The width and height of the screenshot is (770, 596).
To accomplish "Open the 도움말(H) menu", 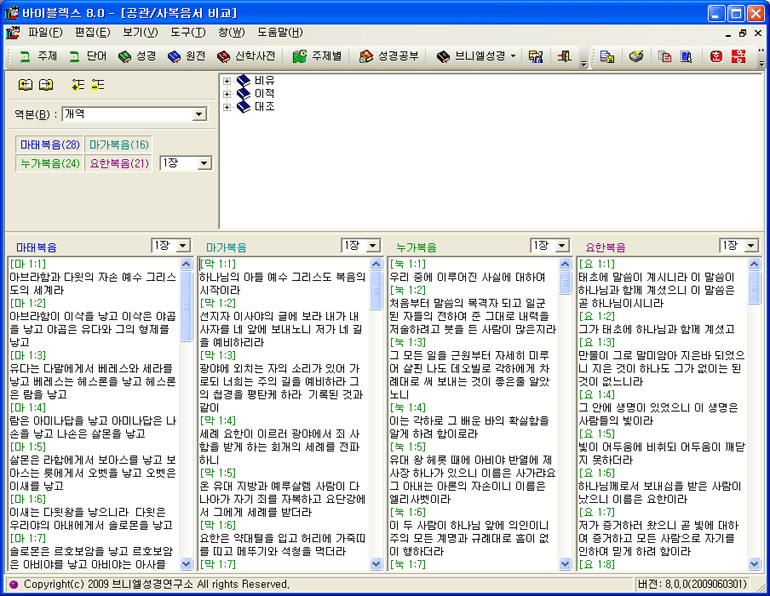I will pyautogui.click(x=280, y=32).
